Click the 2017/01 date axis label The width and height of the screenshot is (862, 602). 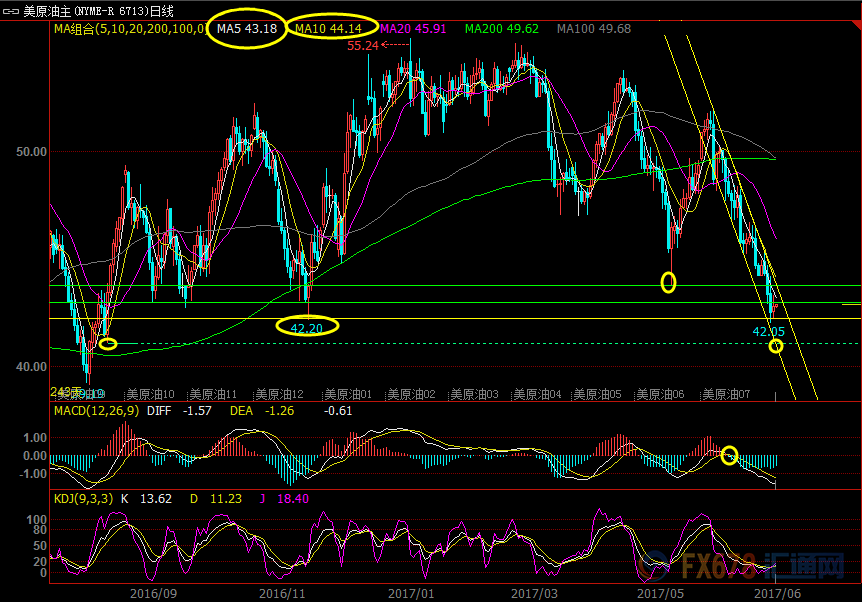tap(411, 592)
